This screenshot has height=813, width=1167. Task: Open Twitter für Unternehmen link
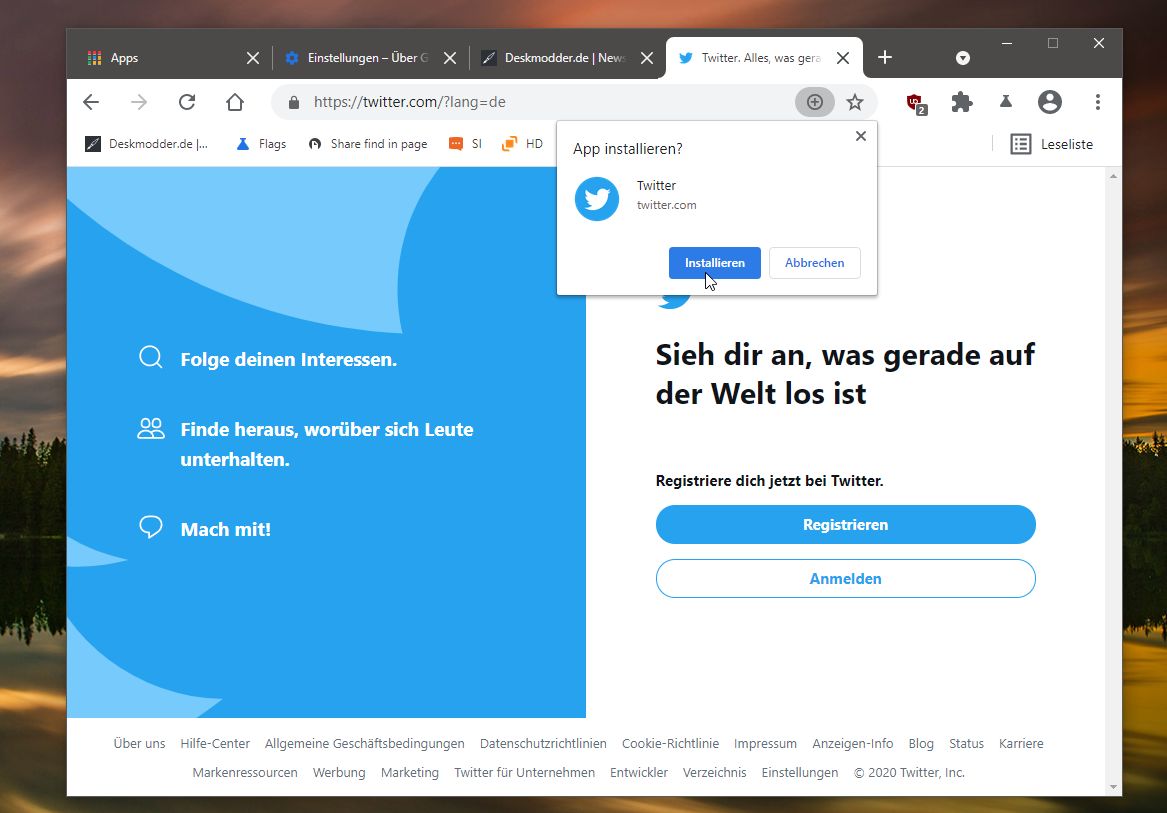(525, 773)
